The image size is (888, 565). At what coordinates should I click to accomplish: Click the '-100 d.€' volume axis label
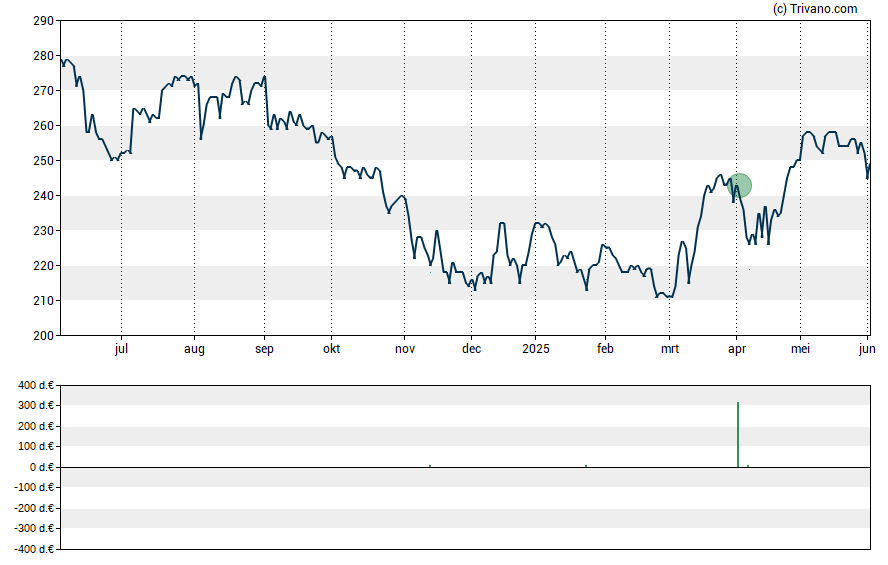click(34, 487)
